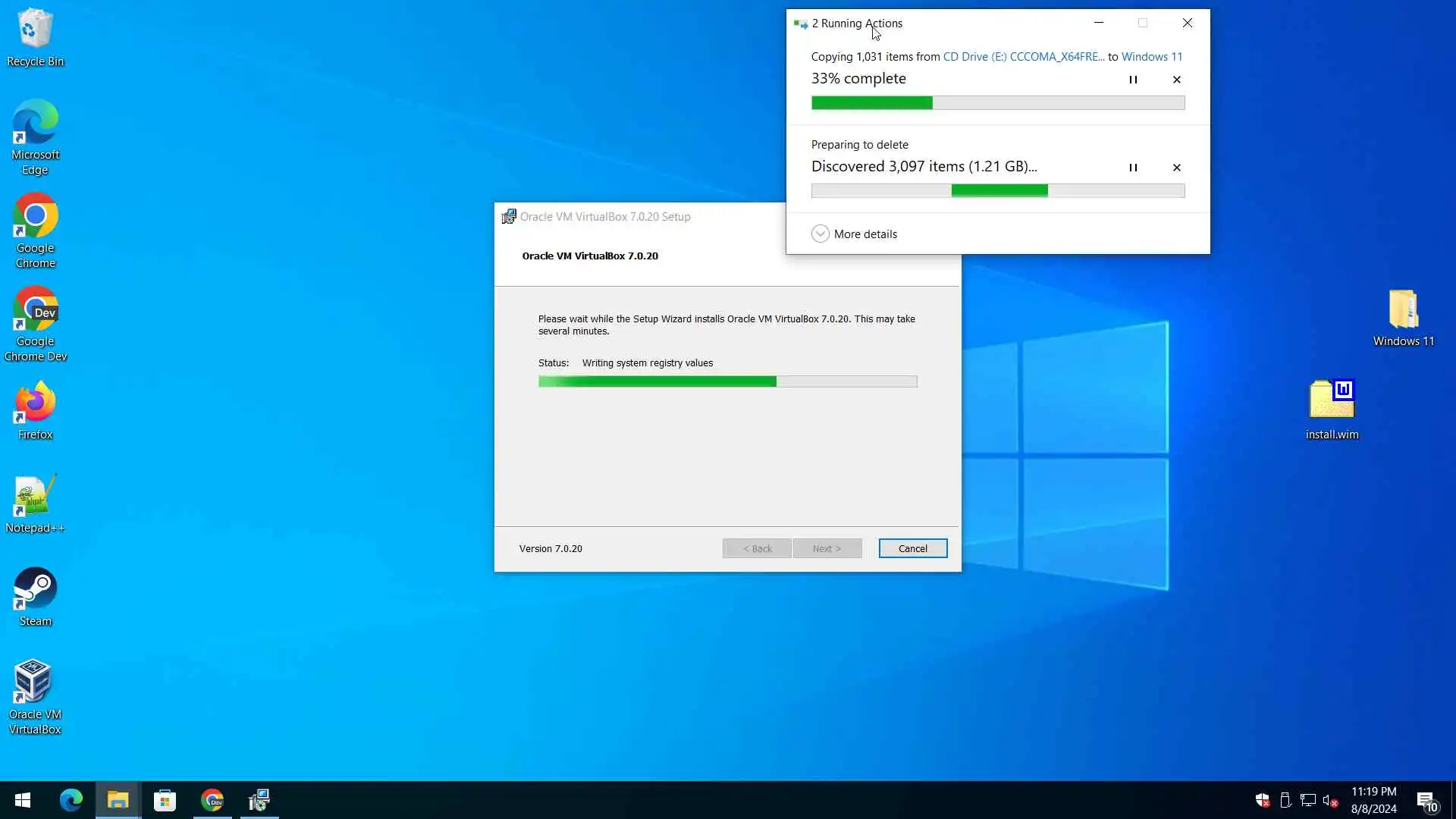The width and height of the screenshot is (1456, 819).
Task: Click Cancel in VirtualBox Setup wizard
Action: click(x=912, y=548)
